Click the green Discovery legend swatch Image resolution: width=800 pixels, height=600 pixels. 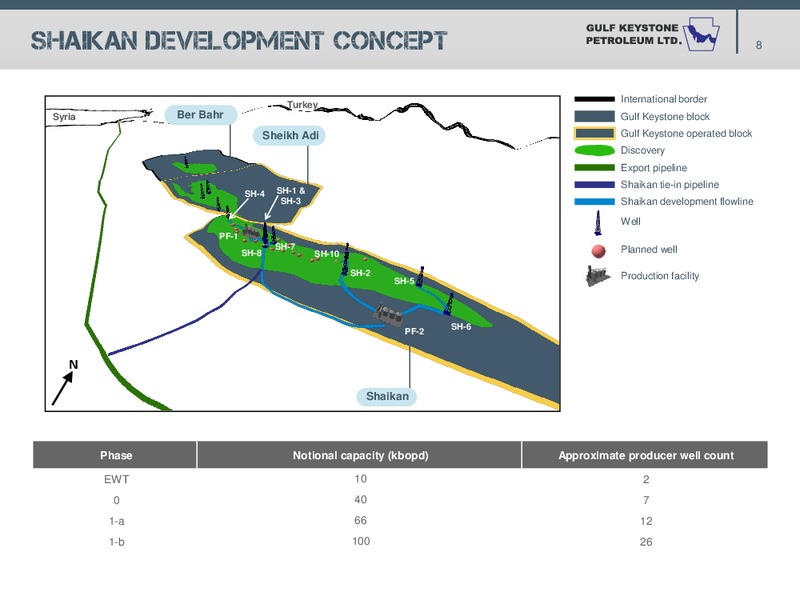(x=594, y=151)
